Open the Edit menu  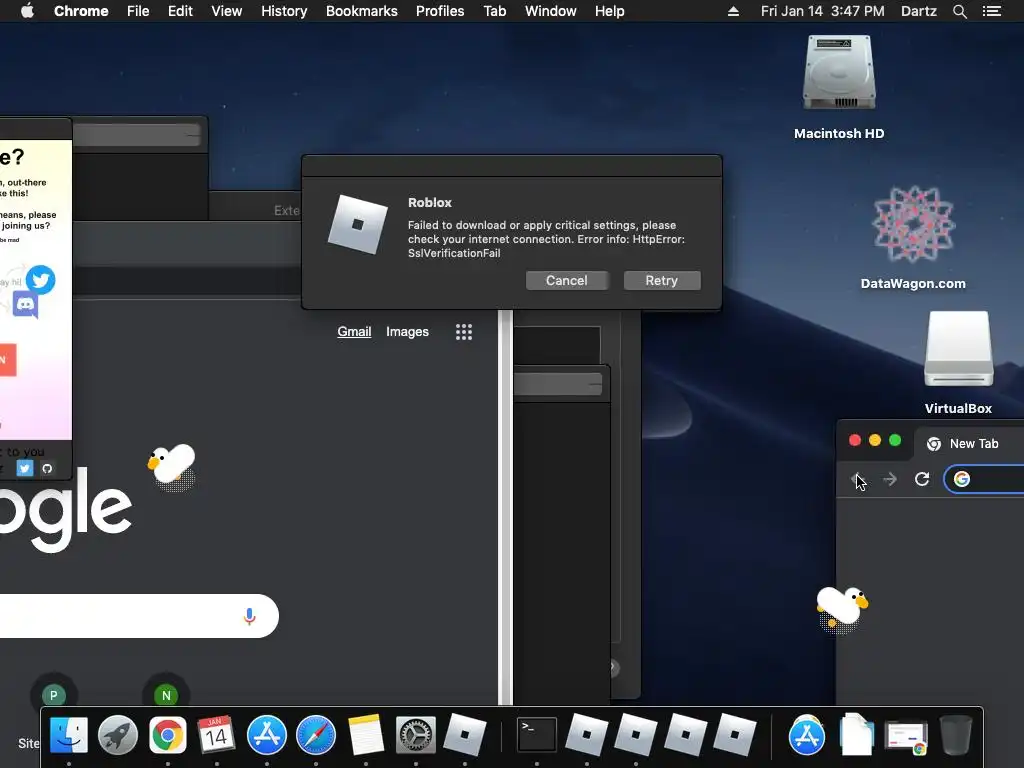coord(180,11)
